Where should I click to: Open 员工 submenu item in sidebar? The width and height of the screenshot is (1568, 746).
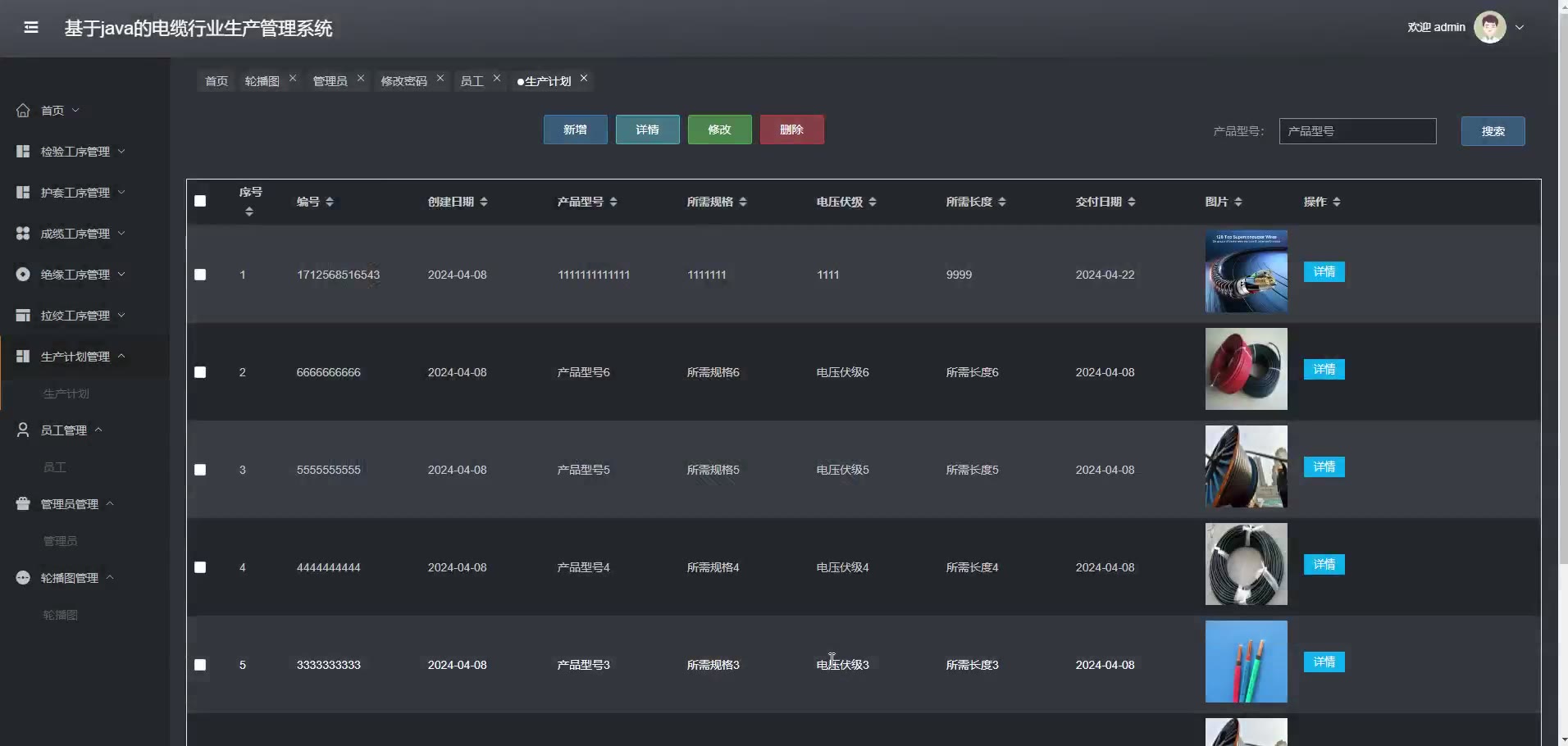point(55,467)
